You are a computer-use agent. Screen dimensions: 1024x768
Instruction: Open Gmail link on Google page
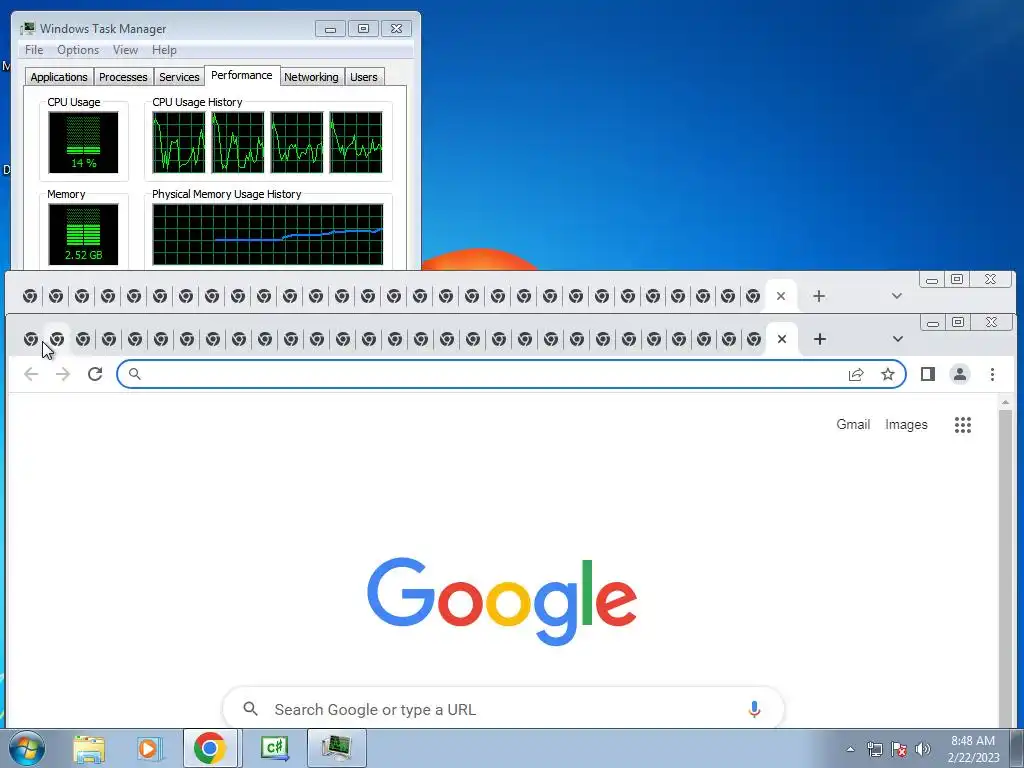click(853, 424)
